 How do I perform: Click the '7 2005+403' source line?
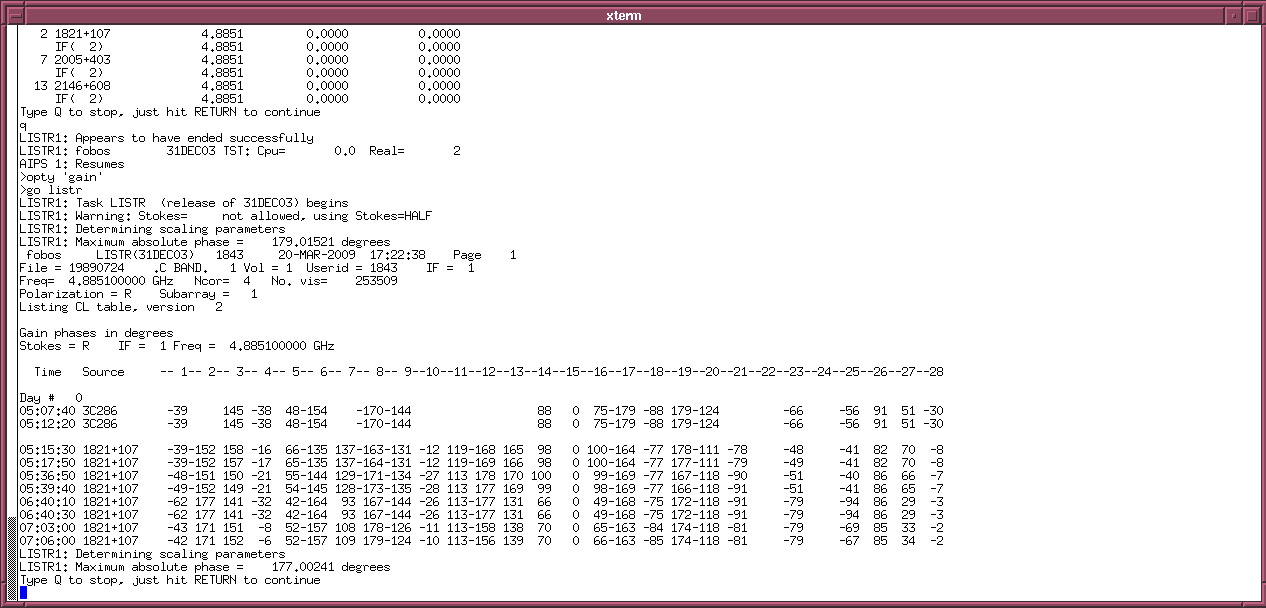[250, 59]
